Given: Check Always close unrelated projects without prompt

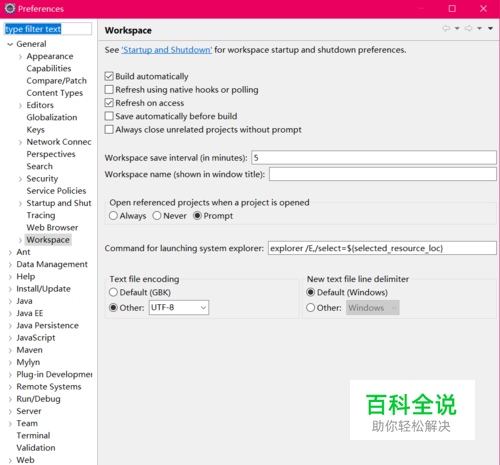Looking at the screenshot, I should click(x=109, y=130).
